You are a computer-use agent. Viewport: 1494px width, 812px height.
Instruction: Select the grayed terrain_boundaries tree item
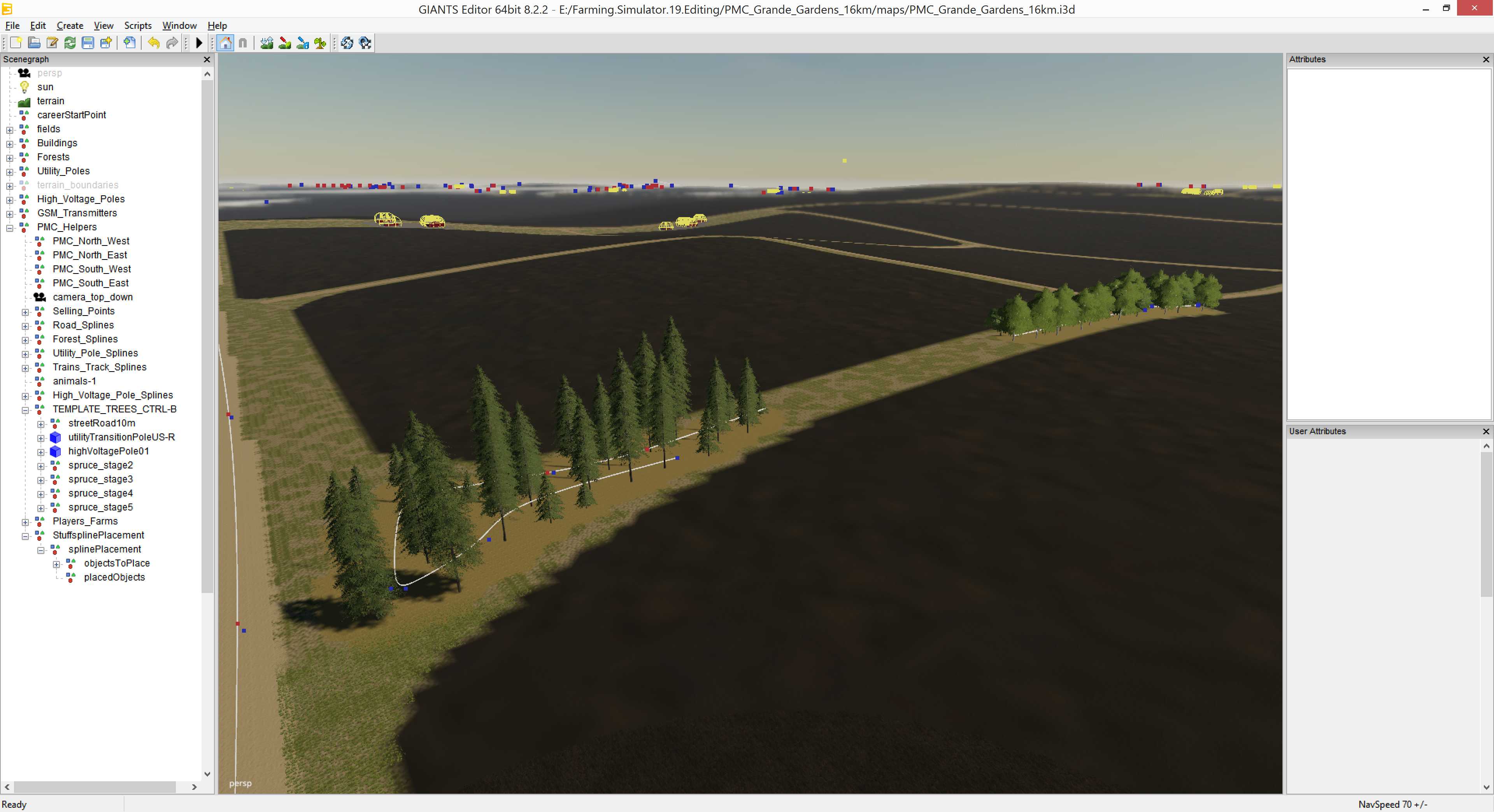tap(78, 185)
